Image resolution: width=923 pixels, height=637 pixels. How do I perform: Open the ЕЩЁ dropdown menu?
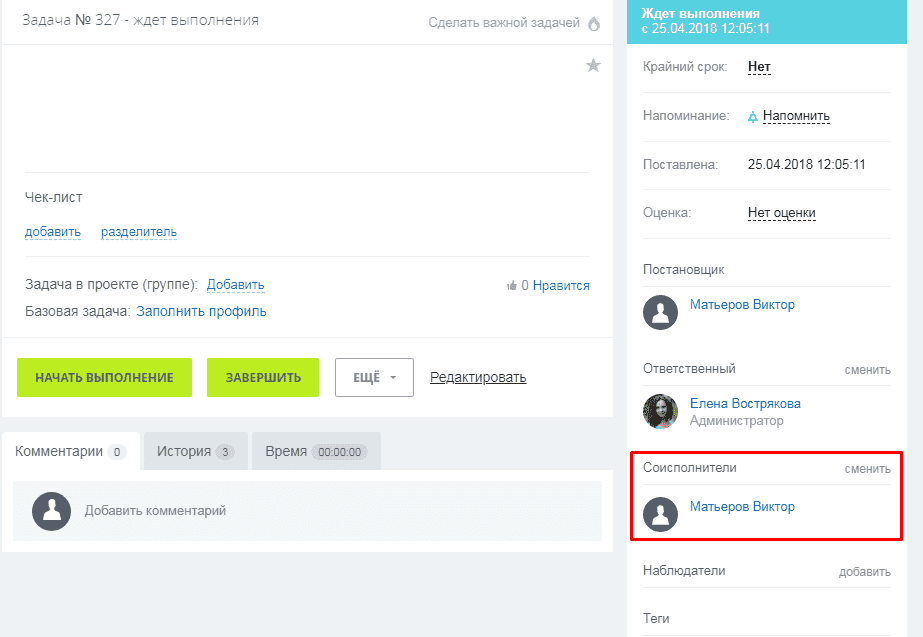374,377
